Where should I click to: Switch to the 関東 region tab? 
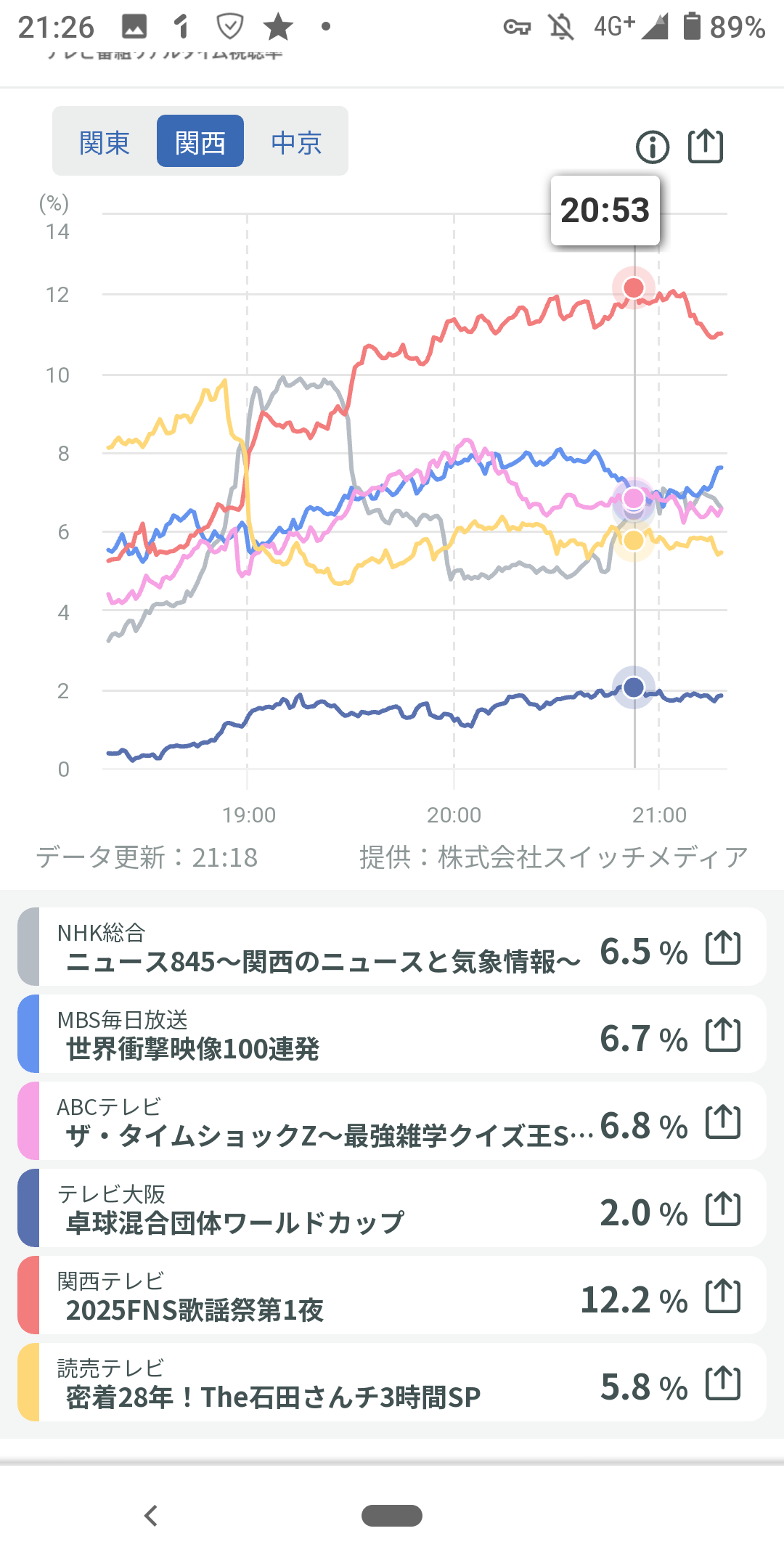pos(105,142)
